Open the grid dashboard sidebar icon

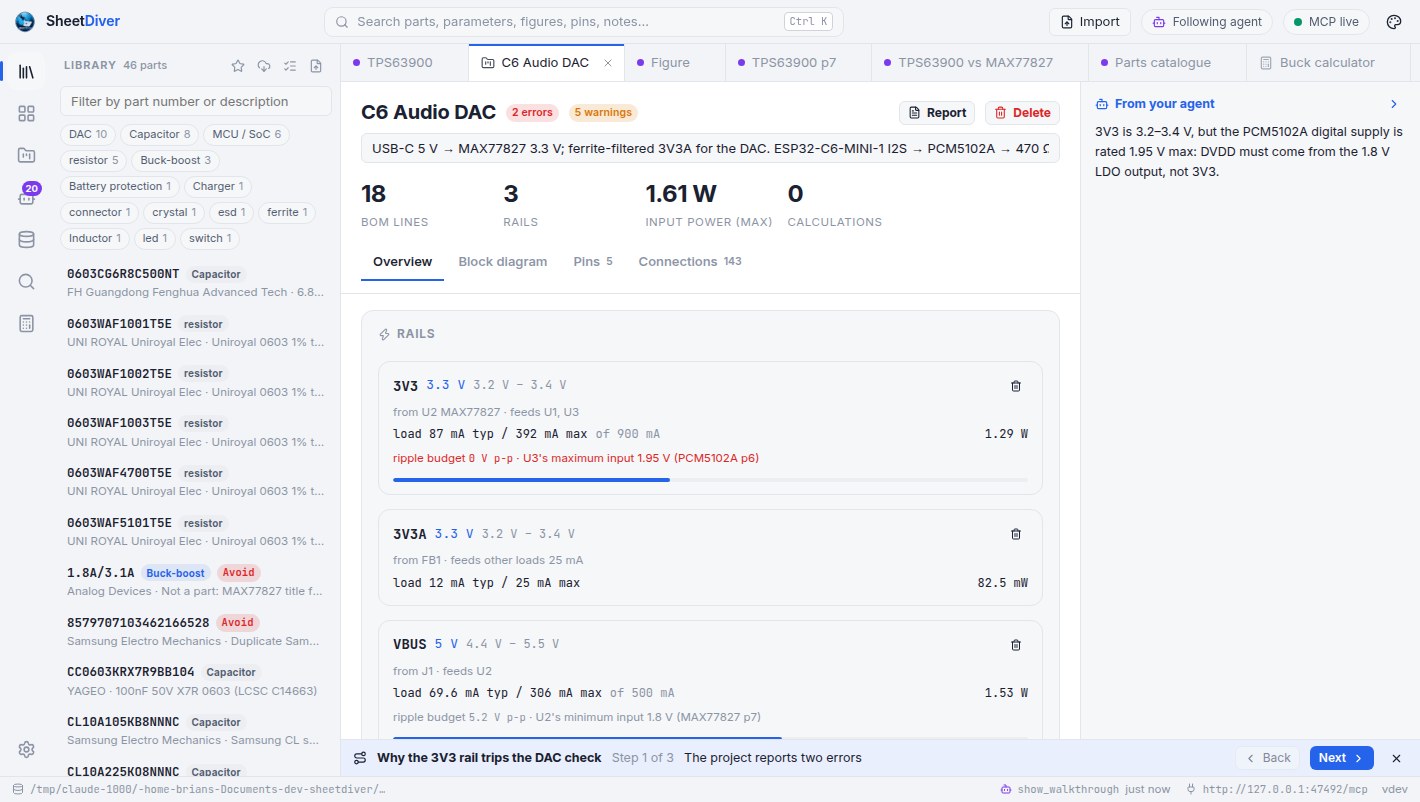27,114
